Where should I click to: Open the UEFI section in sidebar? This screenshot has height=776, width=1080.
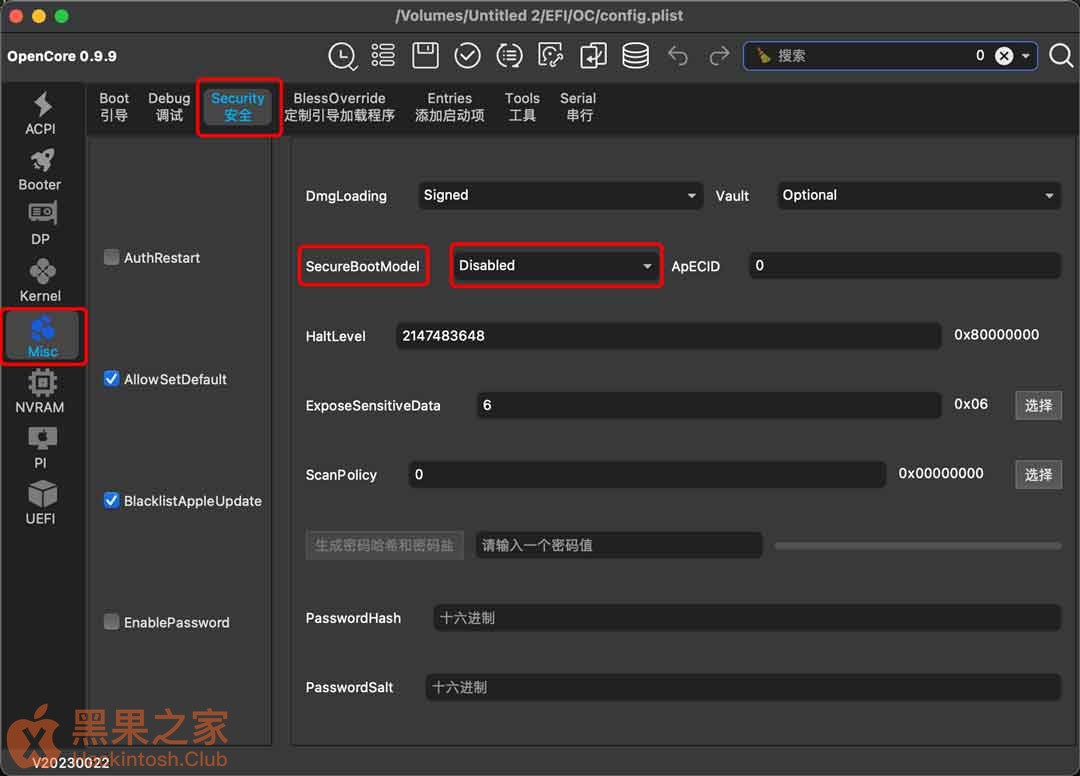[x=41, y=503]
